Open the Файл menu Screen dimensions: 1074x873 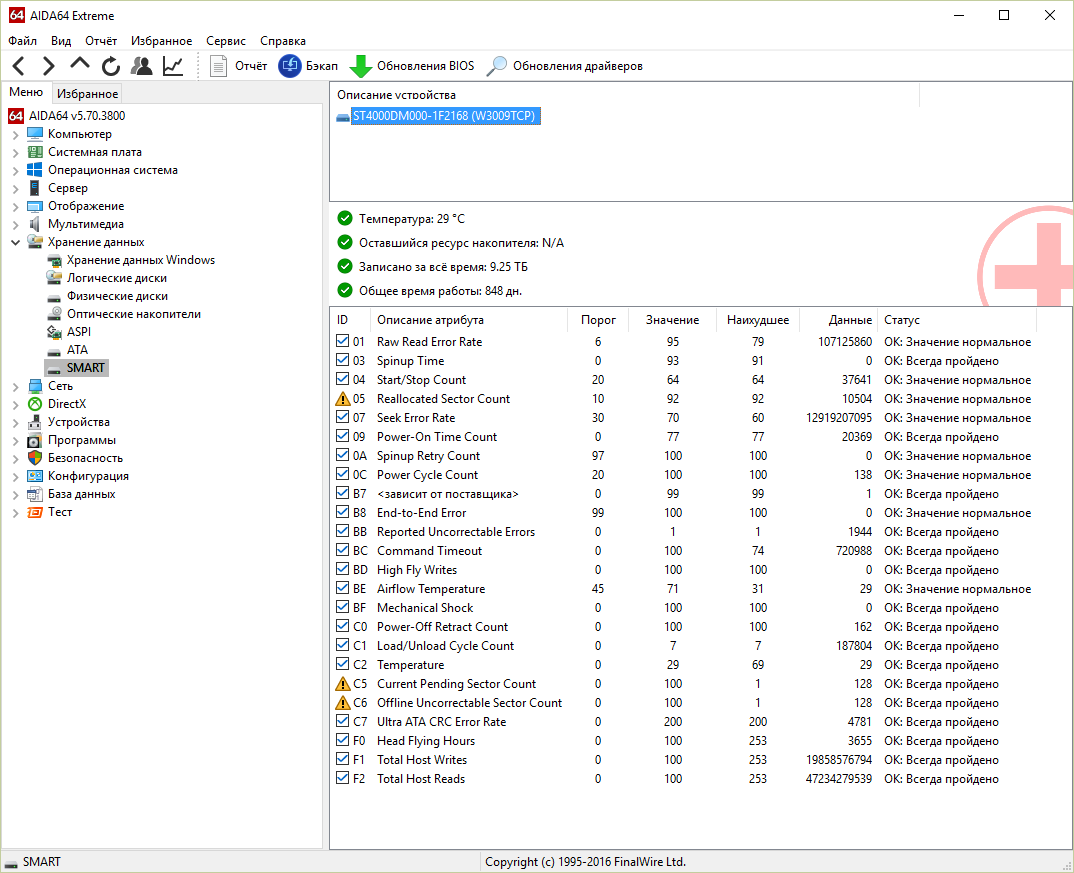(x=23, y=41)
